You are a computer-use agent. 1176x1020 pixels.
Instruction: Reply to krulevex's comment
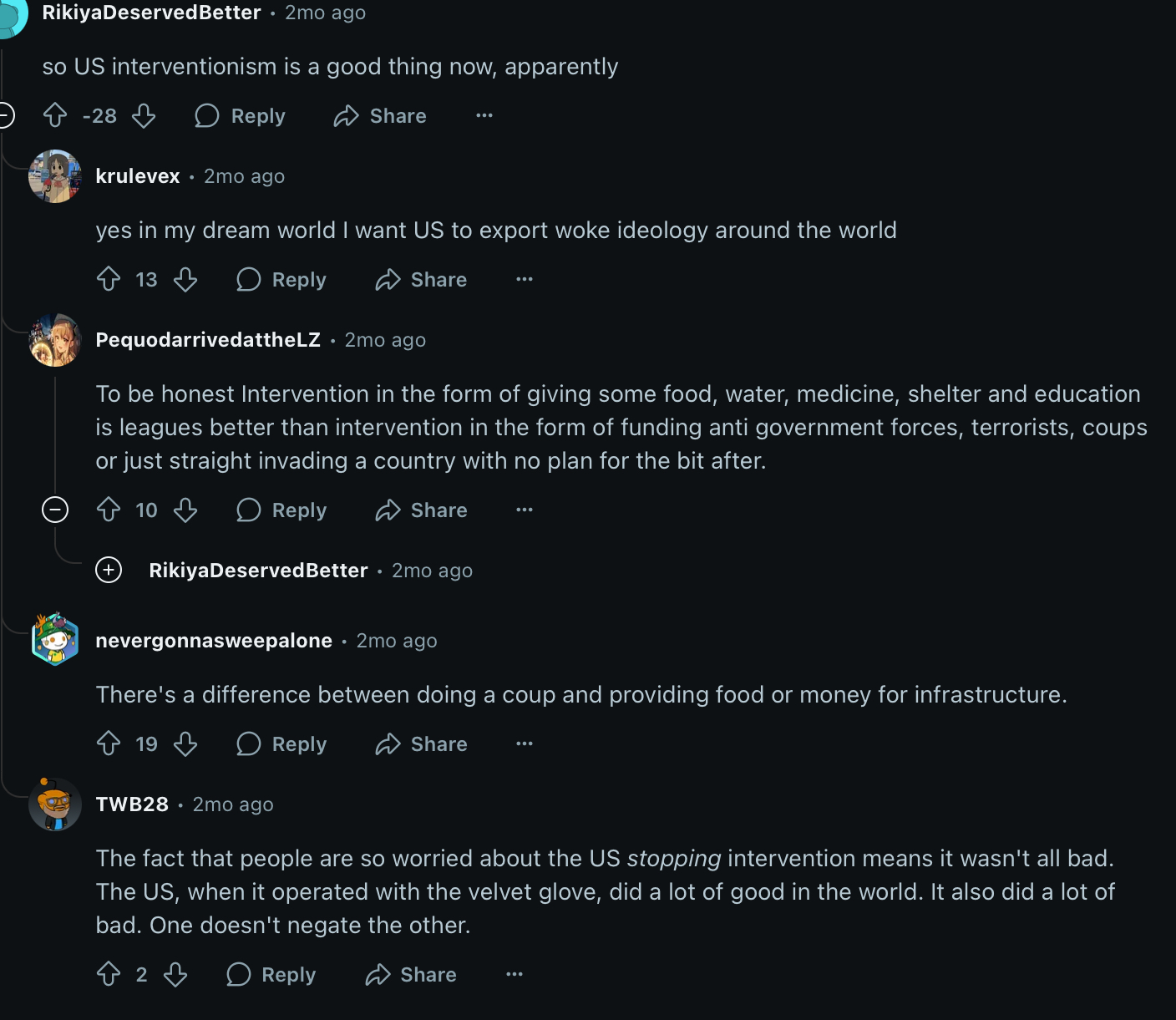click(x=281, y=279)
